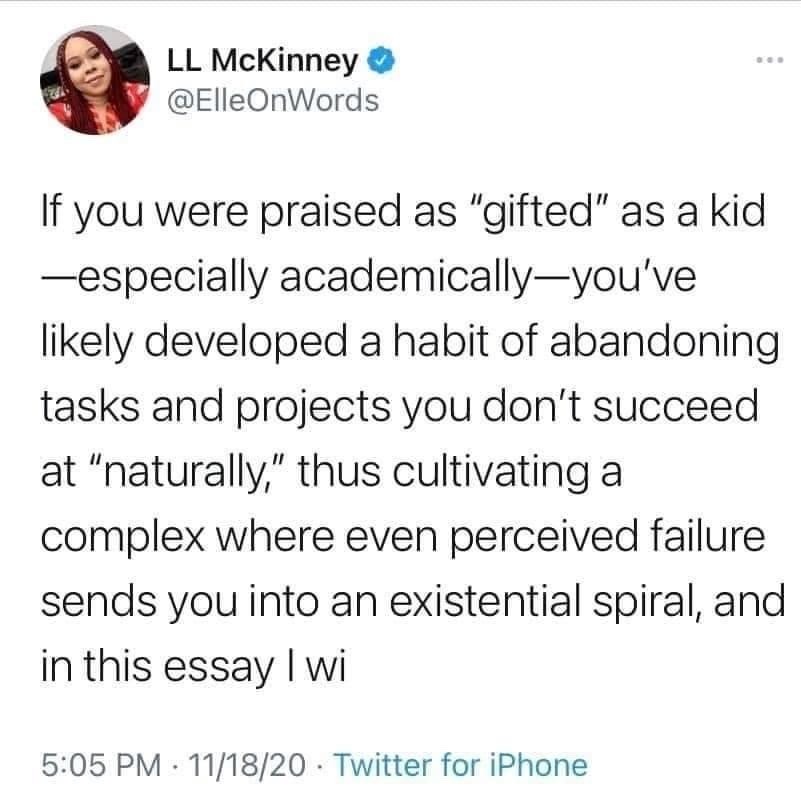
Task: Click the 5:05 PM timestamp
Action: (101, 765)
